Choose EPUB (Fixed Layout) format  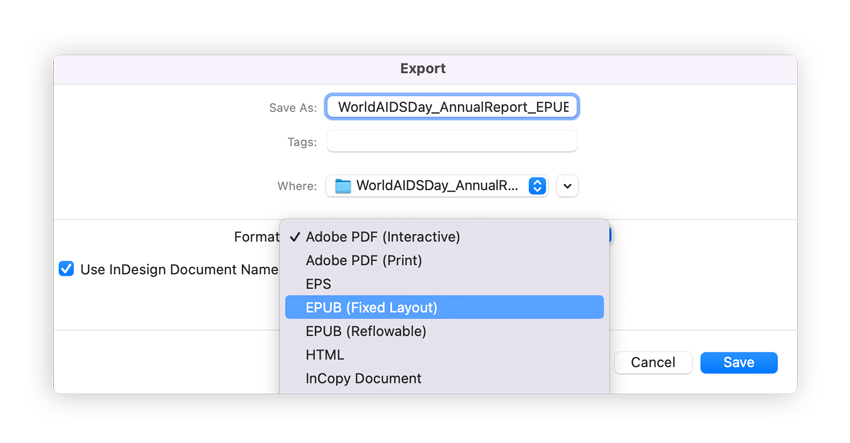(x=444, y=307)
